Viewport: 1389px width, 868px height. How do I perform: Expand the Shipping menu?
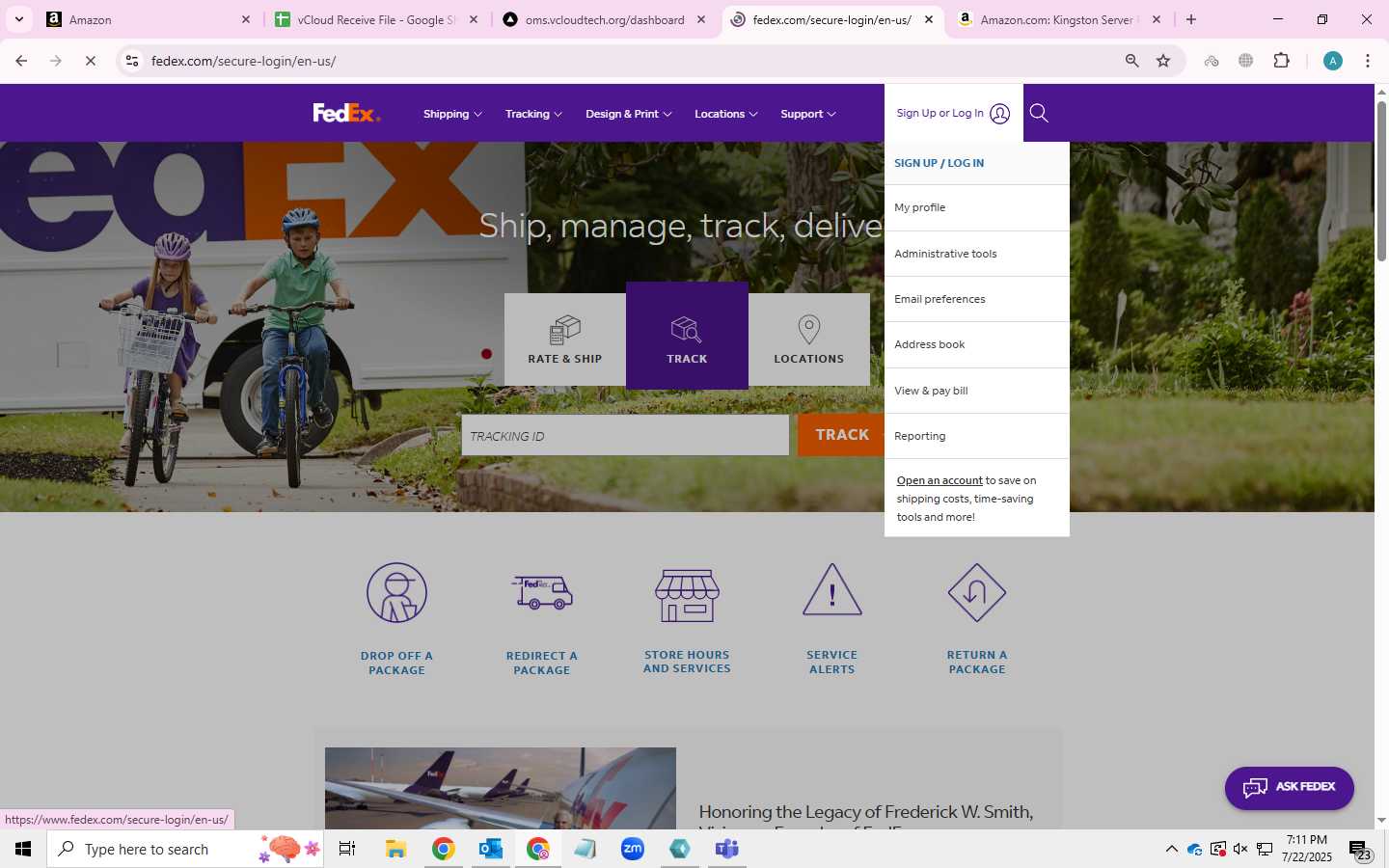click(x=452, y=114)
